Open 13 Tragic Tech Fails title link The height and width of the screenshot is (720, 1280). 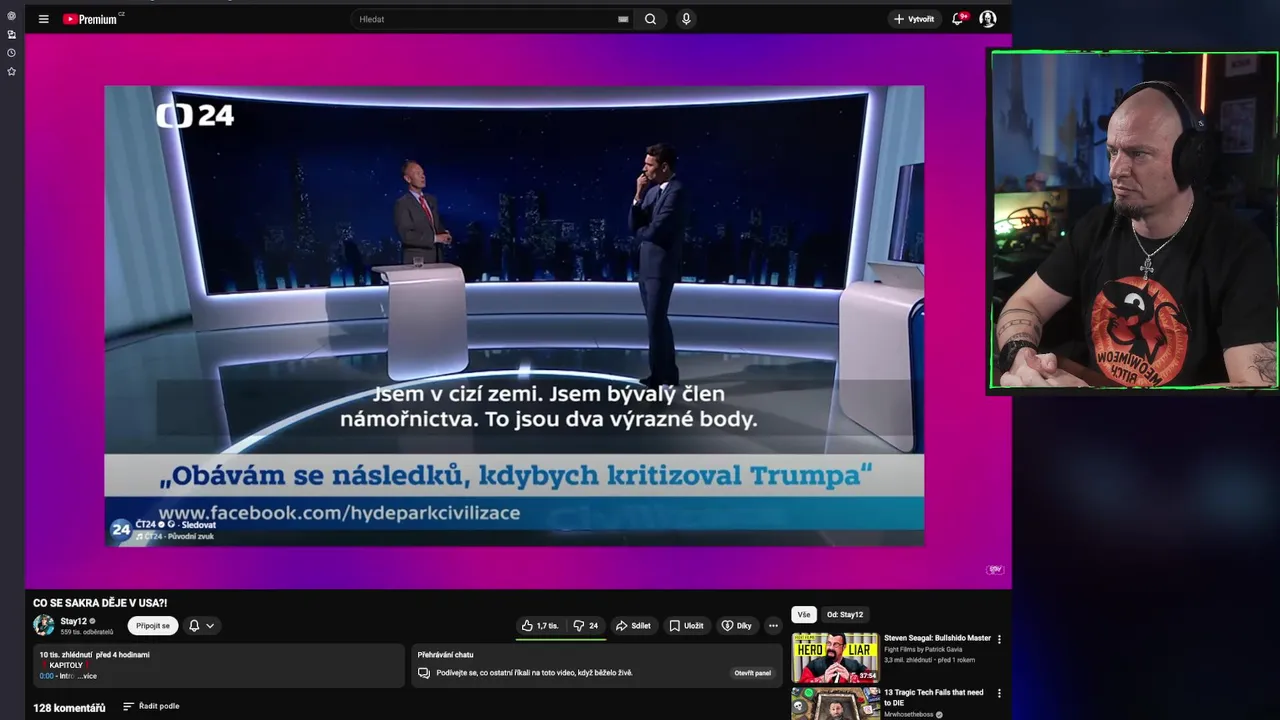[934, 697]
